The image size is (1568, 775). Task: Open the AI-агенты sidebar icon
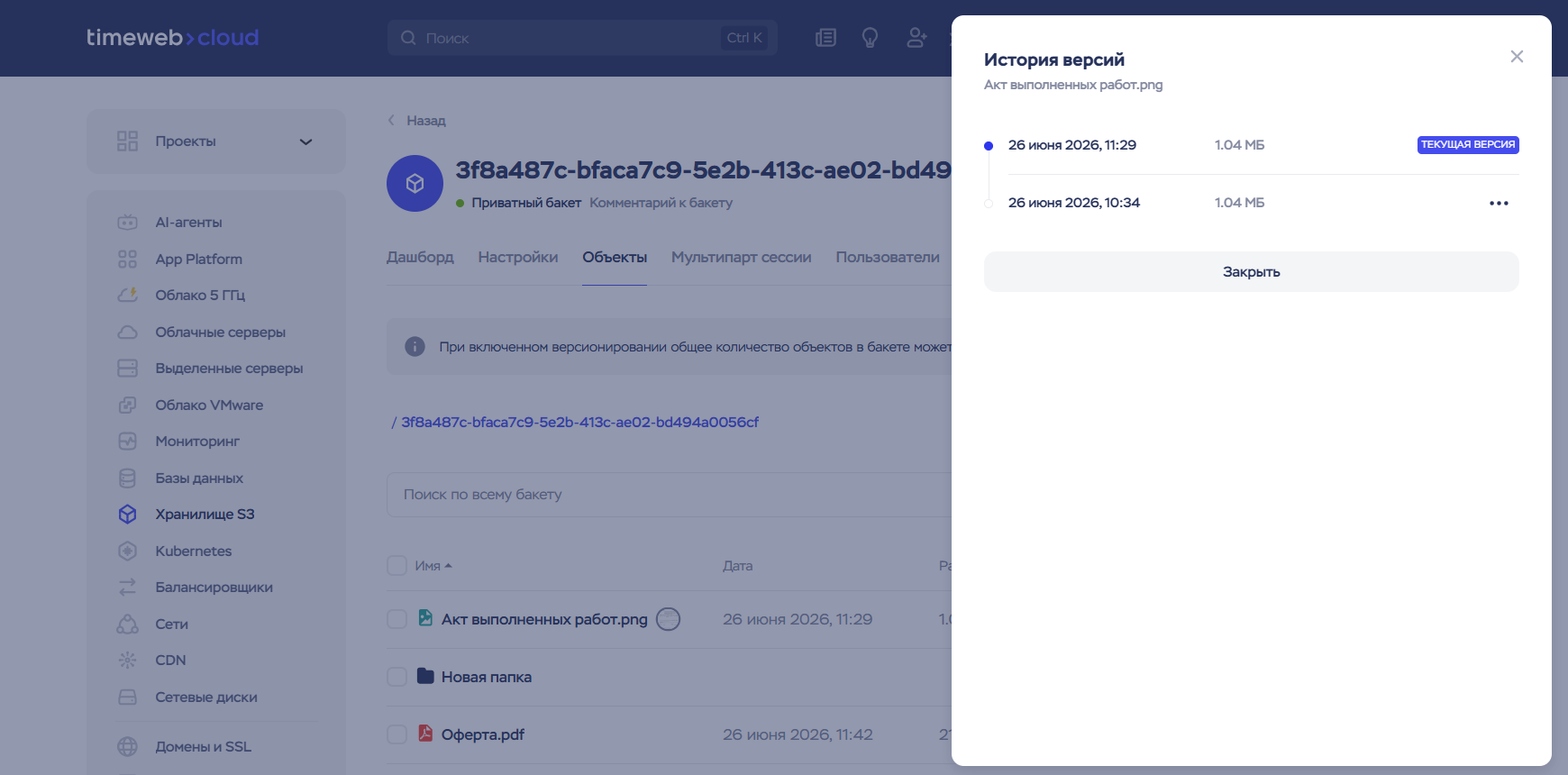[x=127, y=222]
